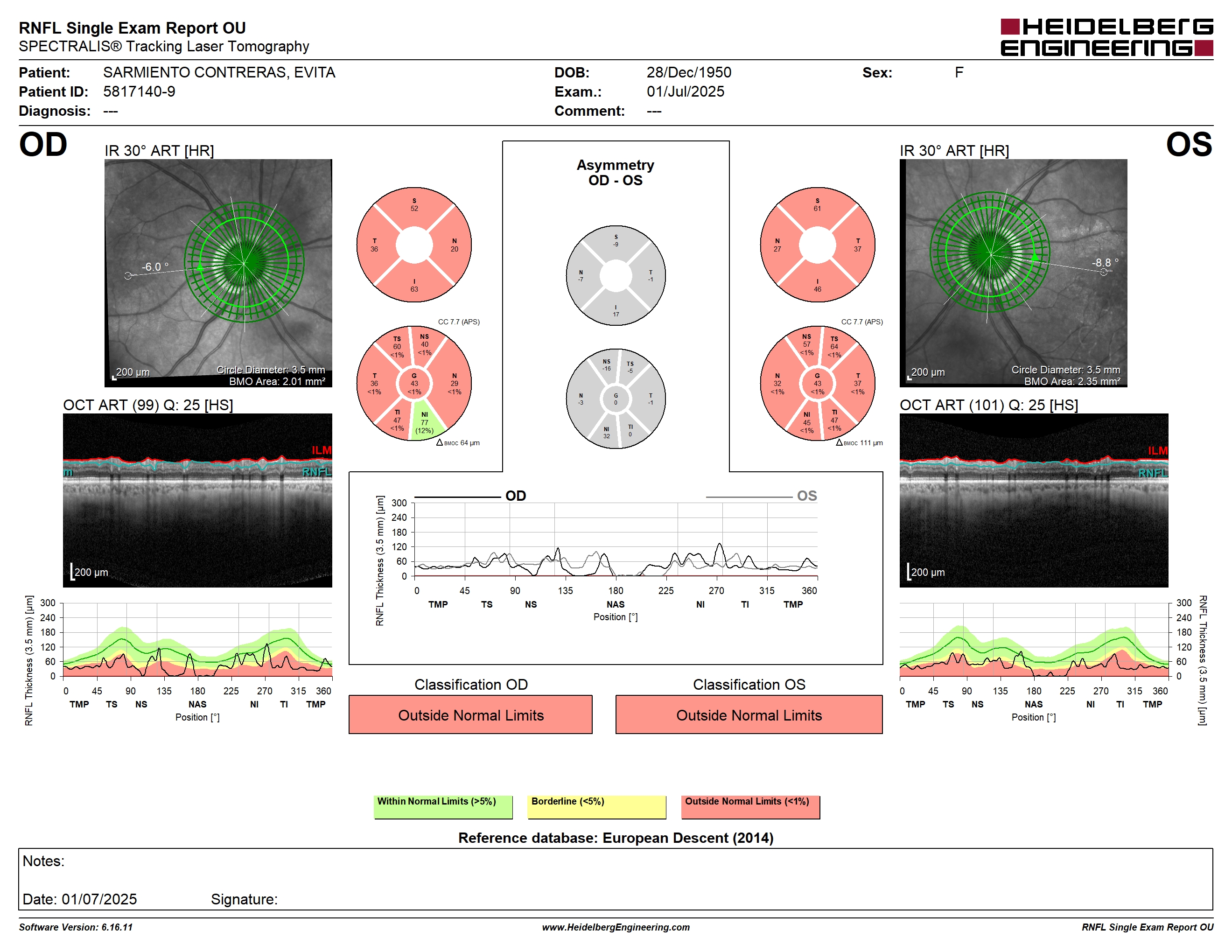This screenshot has width=1232, height=952.
Task: Click the asymmetry inferior quadrant value 17
Action: point(616,315)
